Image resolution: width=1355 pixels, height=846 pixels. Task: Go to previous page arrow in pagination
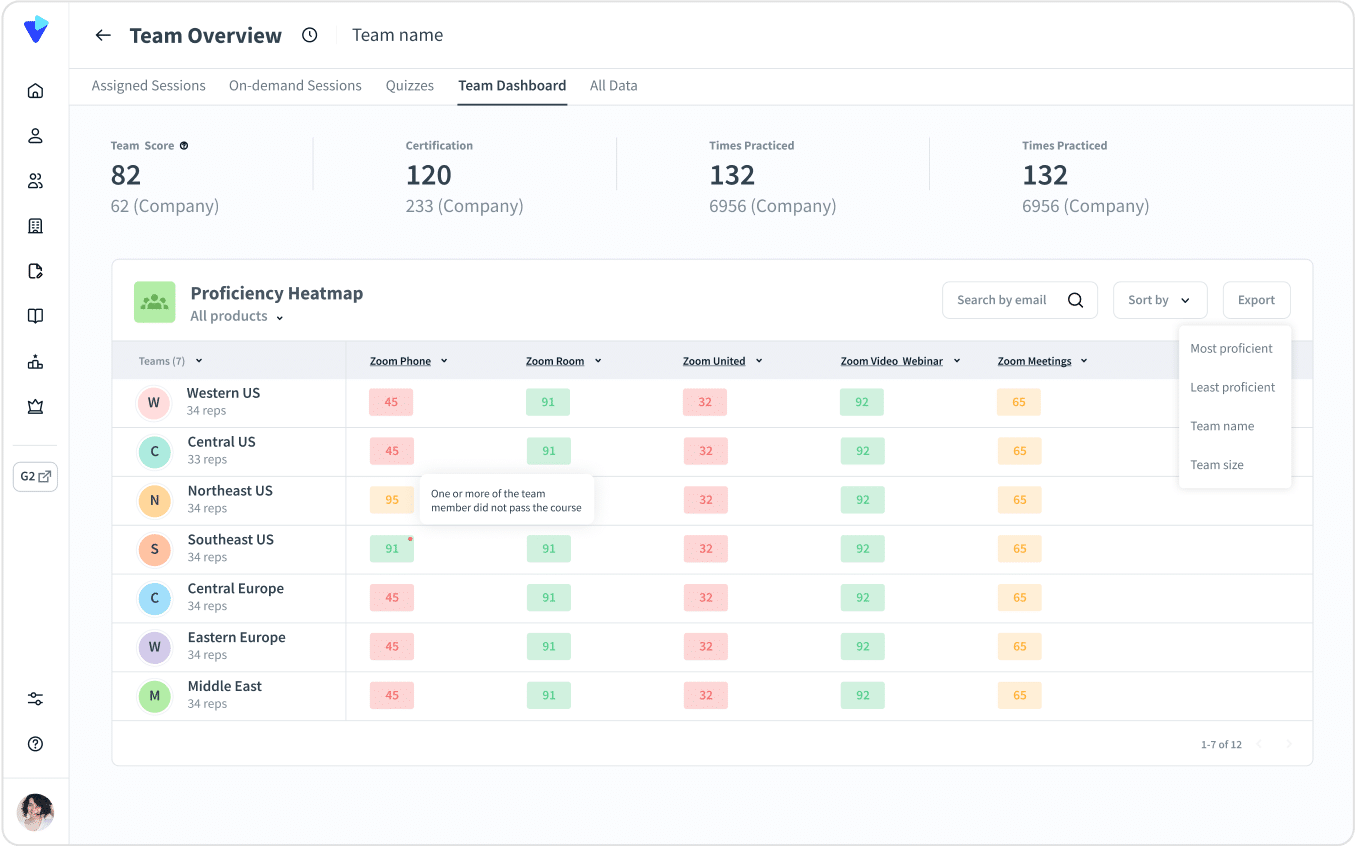pyautogui.click(x=1259, y=744)
